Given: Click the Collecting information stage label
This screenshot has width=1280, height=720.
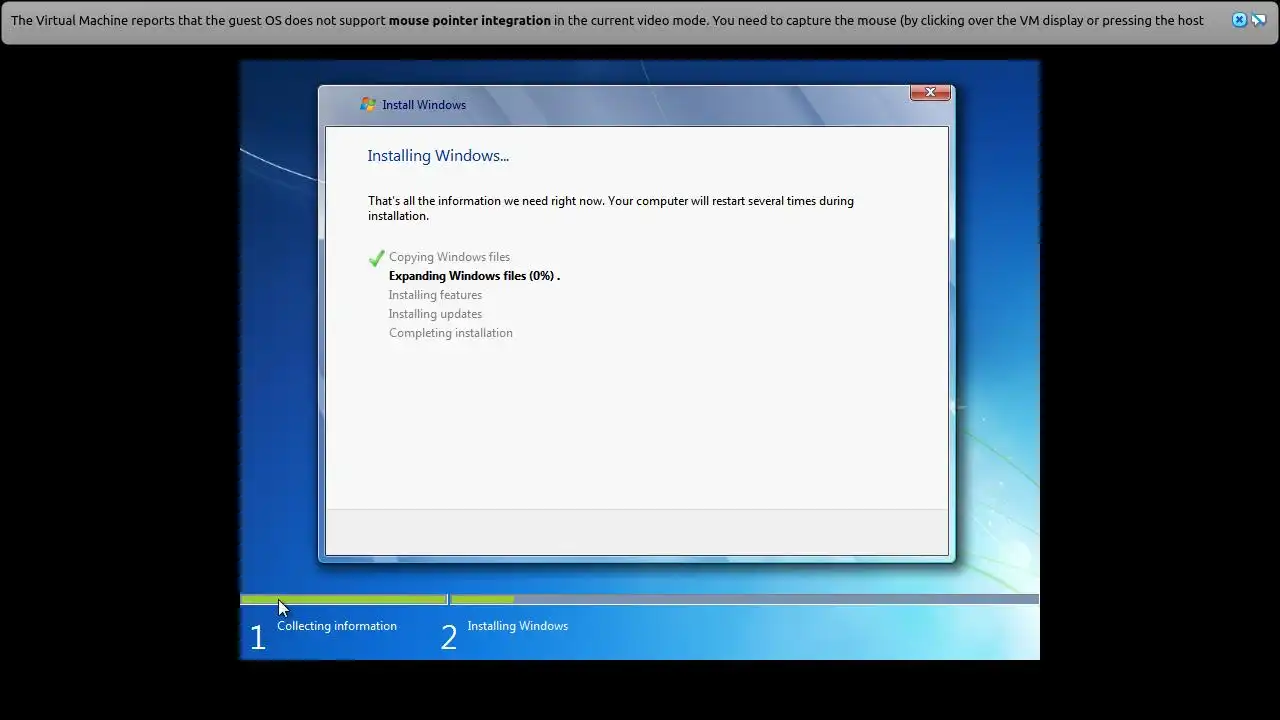Looking at the screenshot, I should tap(337, 626).
